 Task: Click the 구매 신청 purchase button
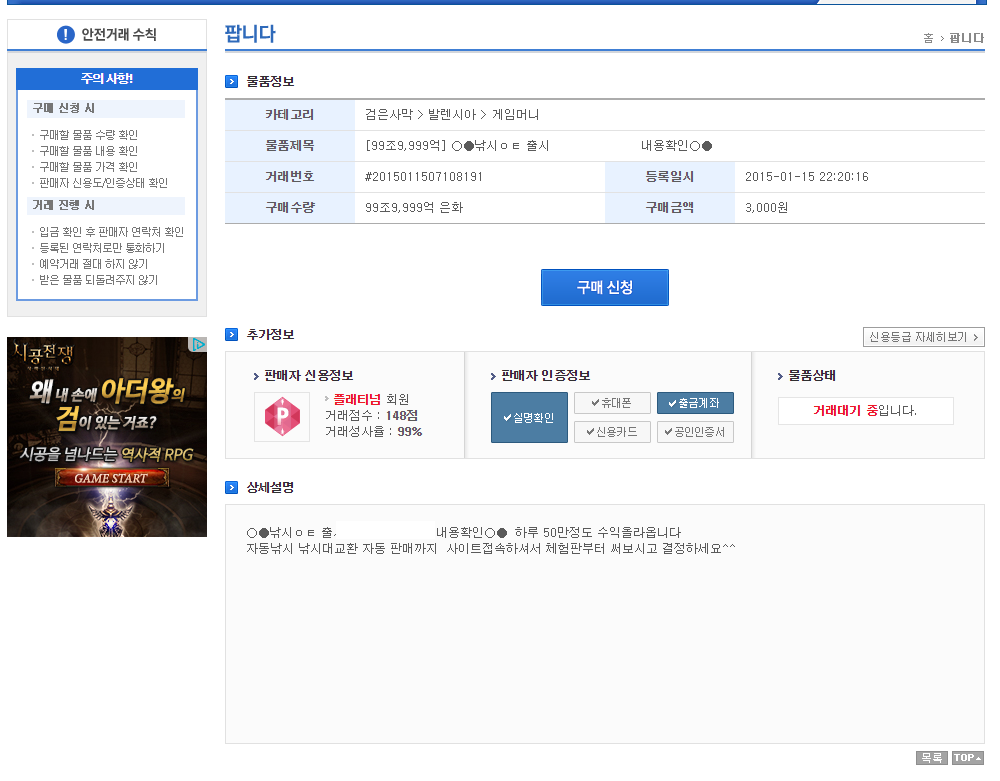point(604,287)
